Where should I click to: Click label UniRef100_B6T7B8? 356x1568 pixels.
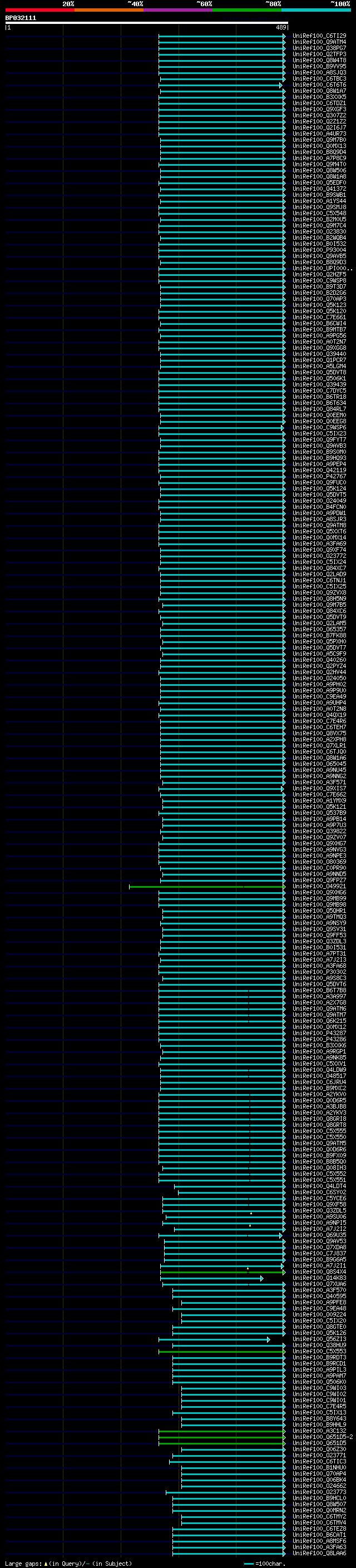[x=319, y=990]
